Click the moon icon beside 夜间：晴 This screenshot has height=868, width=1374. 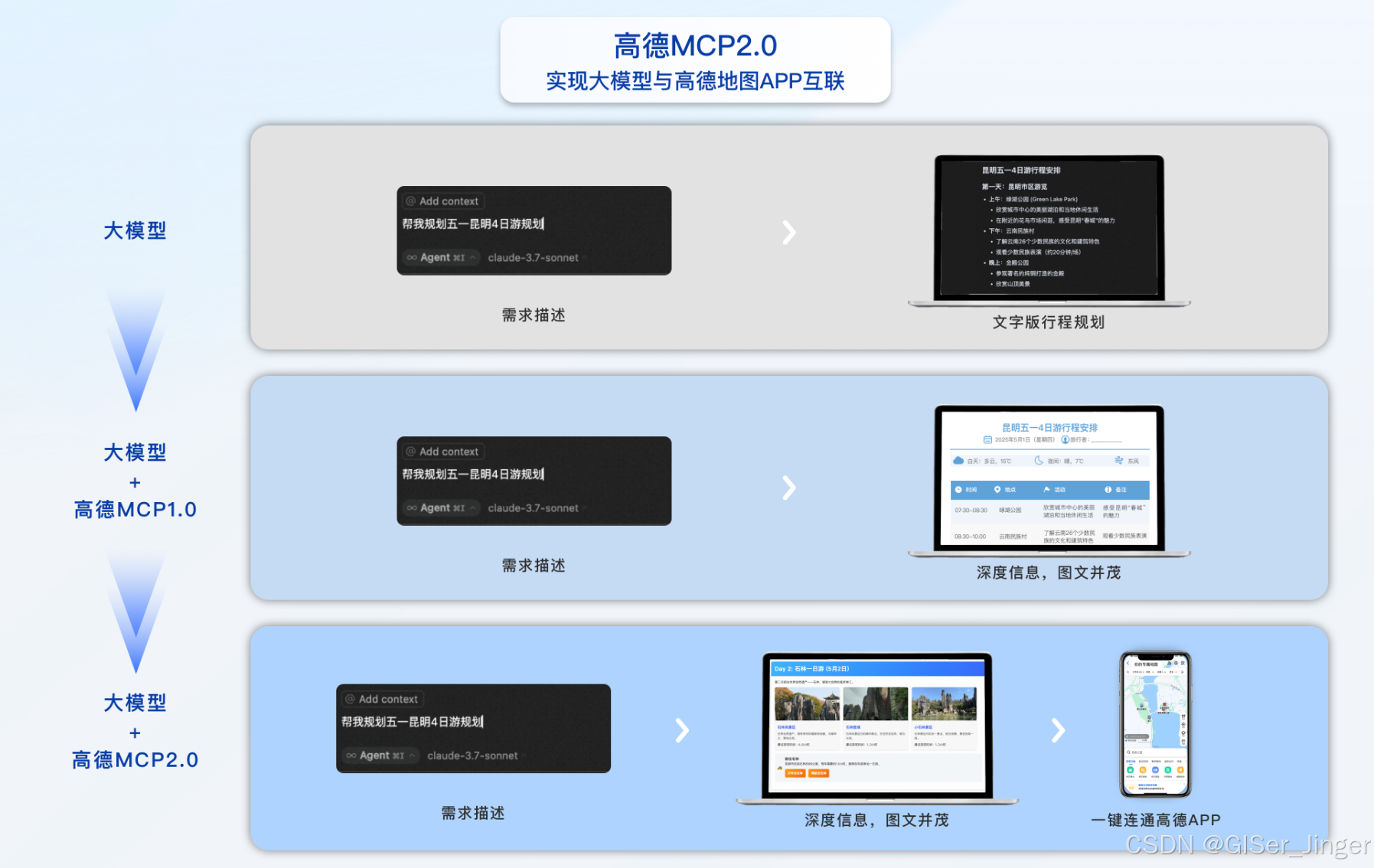click(1039, 461)
